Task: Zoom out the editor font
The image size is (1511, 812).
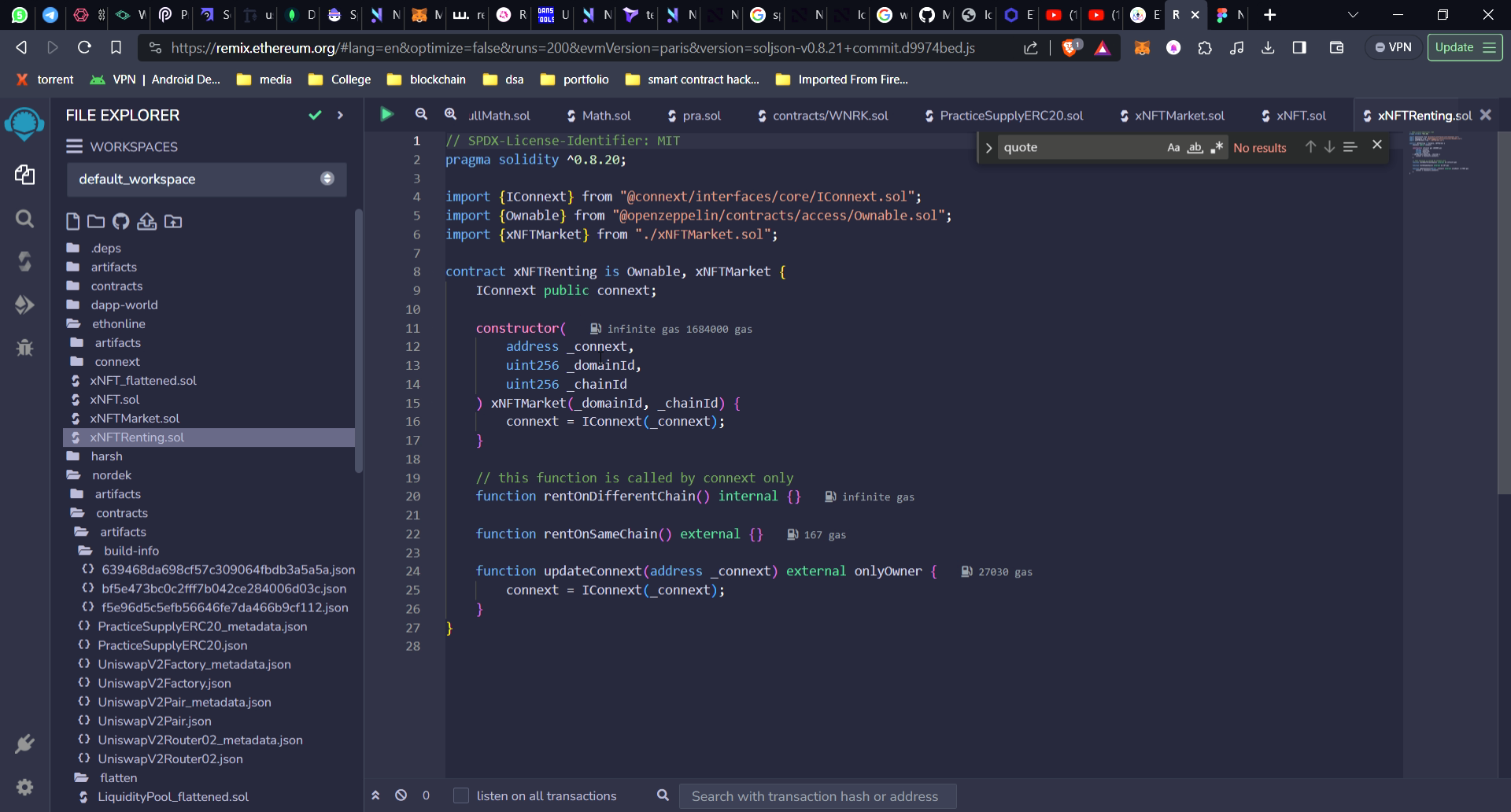Action: click(x=421, y=115)
